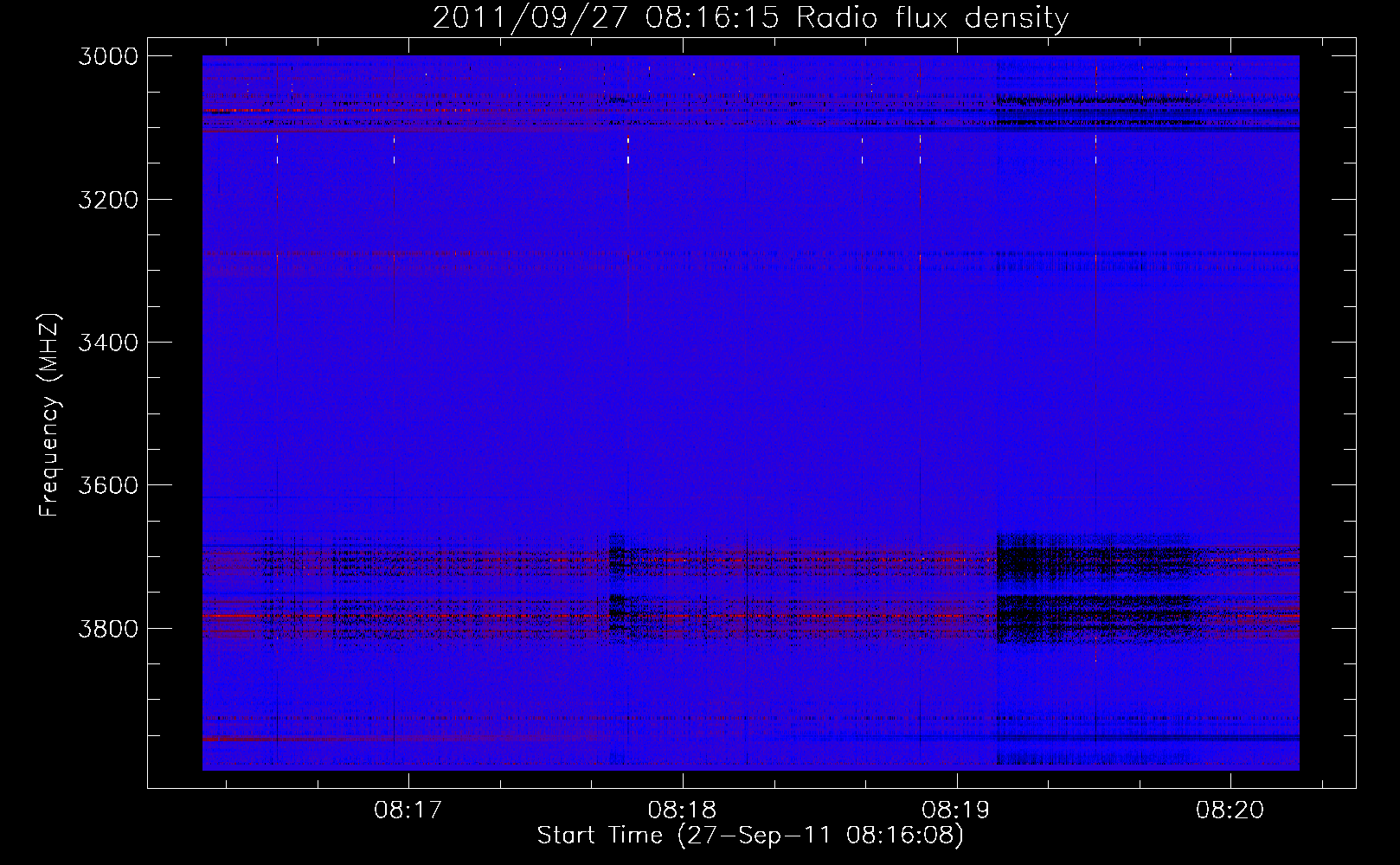Click the 'Start Time (27-Sep-11 08:16:08)' label
1400x865 pixels.
[750, 836]
